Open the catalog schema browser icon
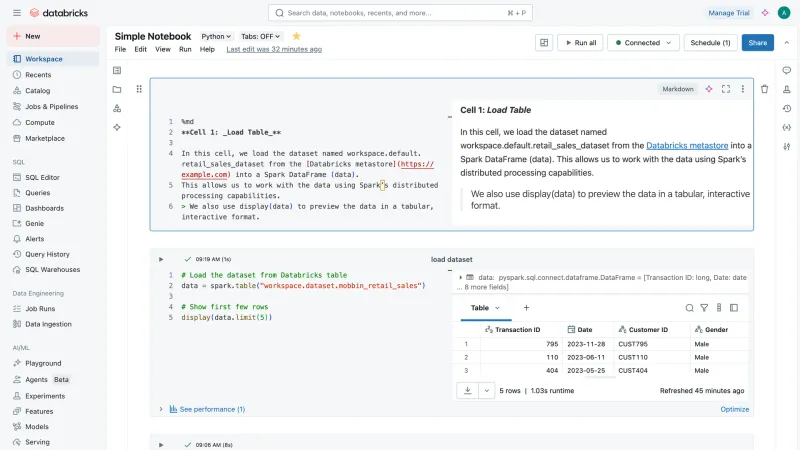Viewport: 800px width, 450px height. 117,108
